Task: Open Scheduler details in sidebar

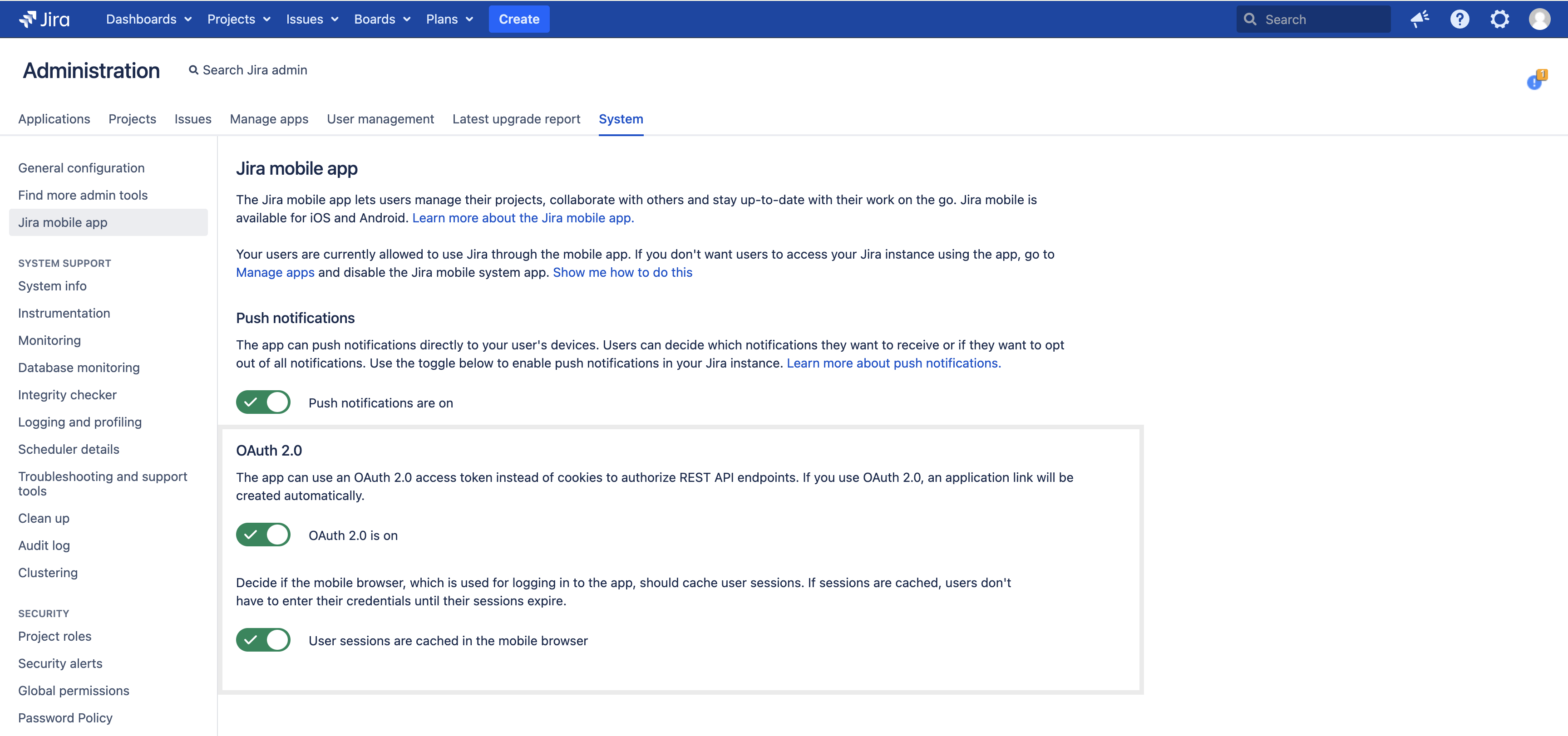Action: (x=69, y=450)
